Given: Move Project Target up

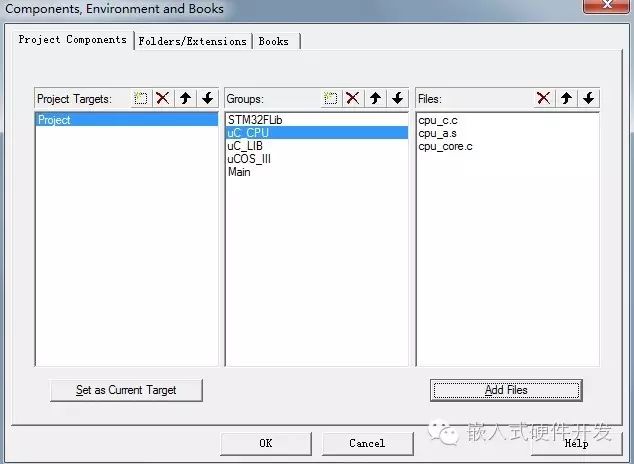Looking at the screenshot, I should [x=186, y=98].
